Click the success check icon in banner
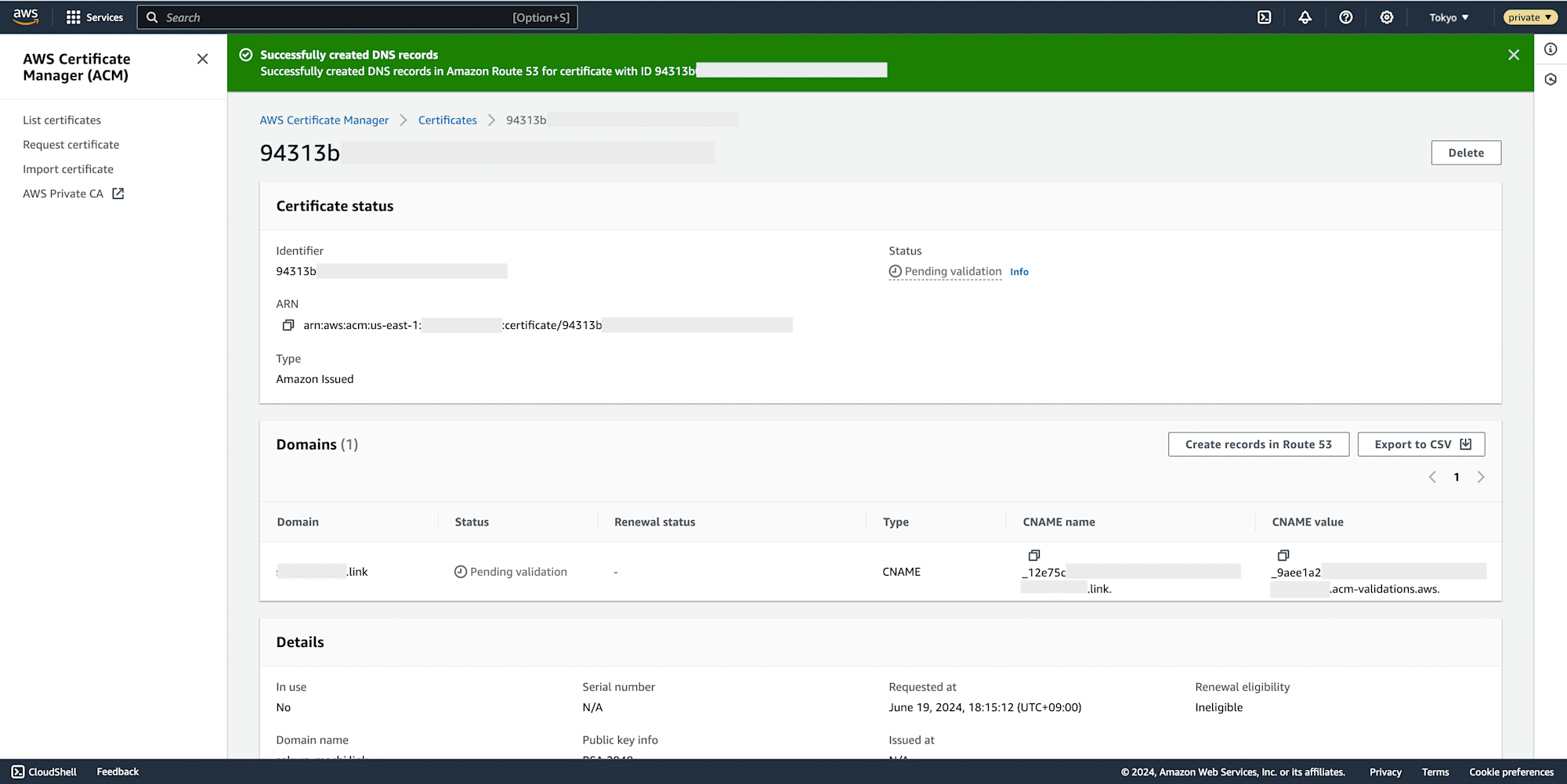This screenshot has width=1567, height=784. point(246,55)
